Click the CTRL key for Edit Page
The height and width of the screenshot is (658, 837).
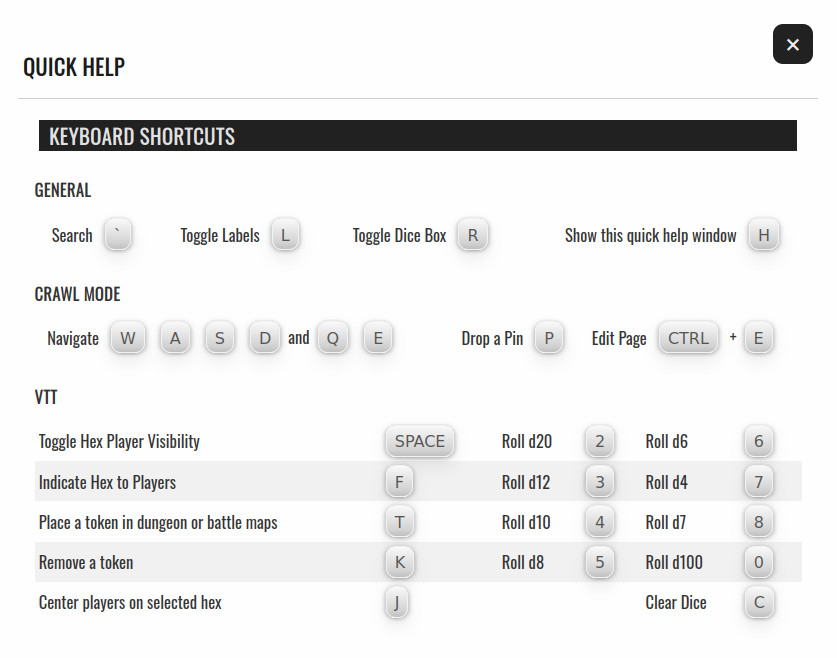(688, 338)
